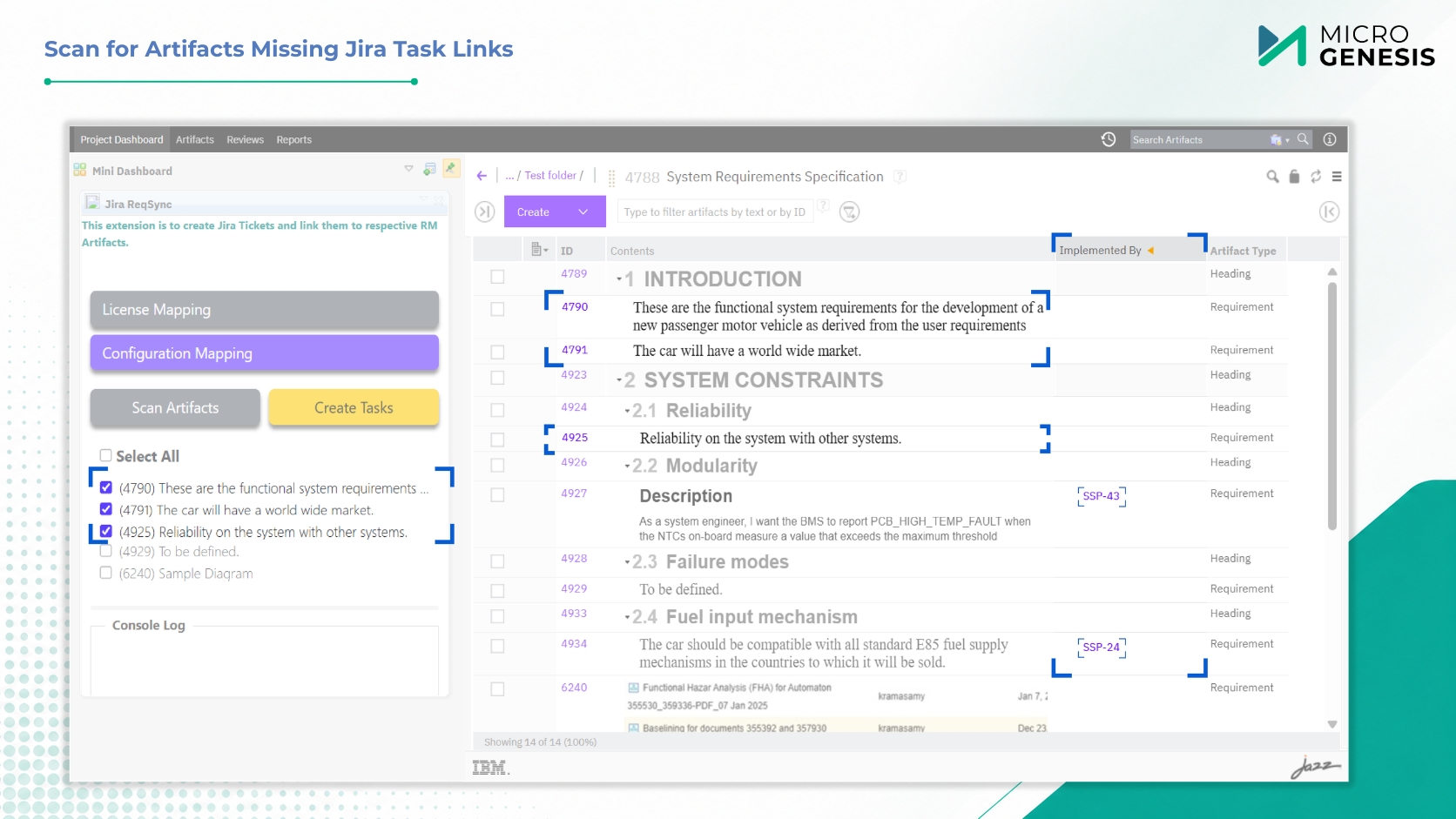Refresh the module with the arrows icon

(1316, 177)
